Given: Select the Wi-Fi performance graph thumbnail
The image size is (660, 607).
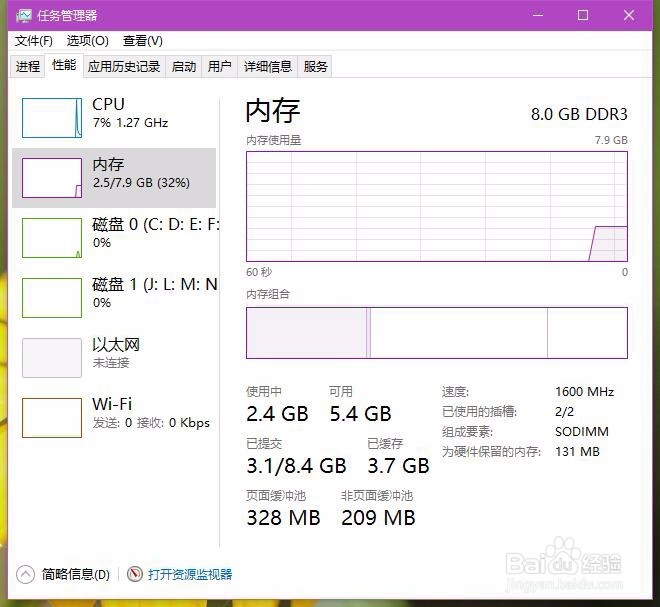Looking at the screenshot, I should 52,418.
